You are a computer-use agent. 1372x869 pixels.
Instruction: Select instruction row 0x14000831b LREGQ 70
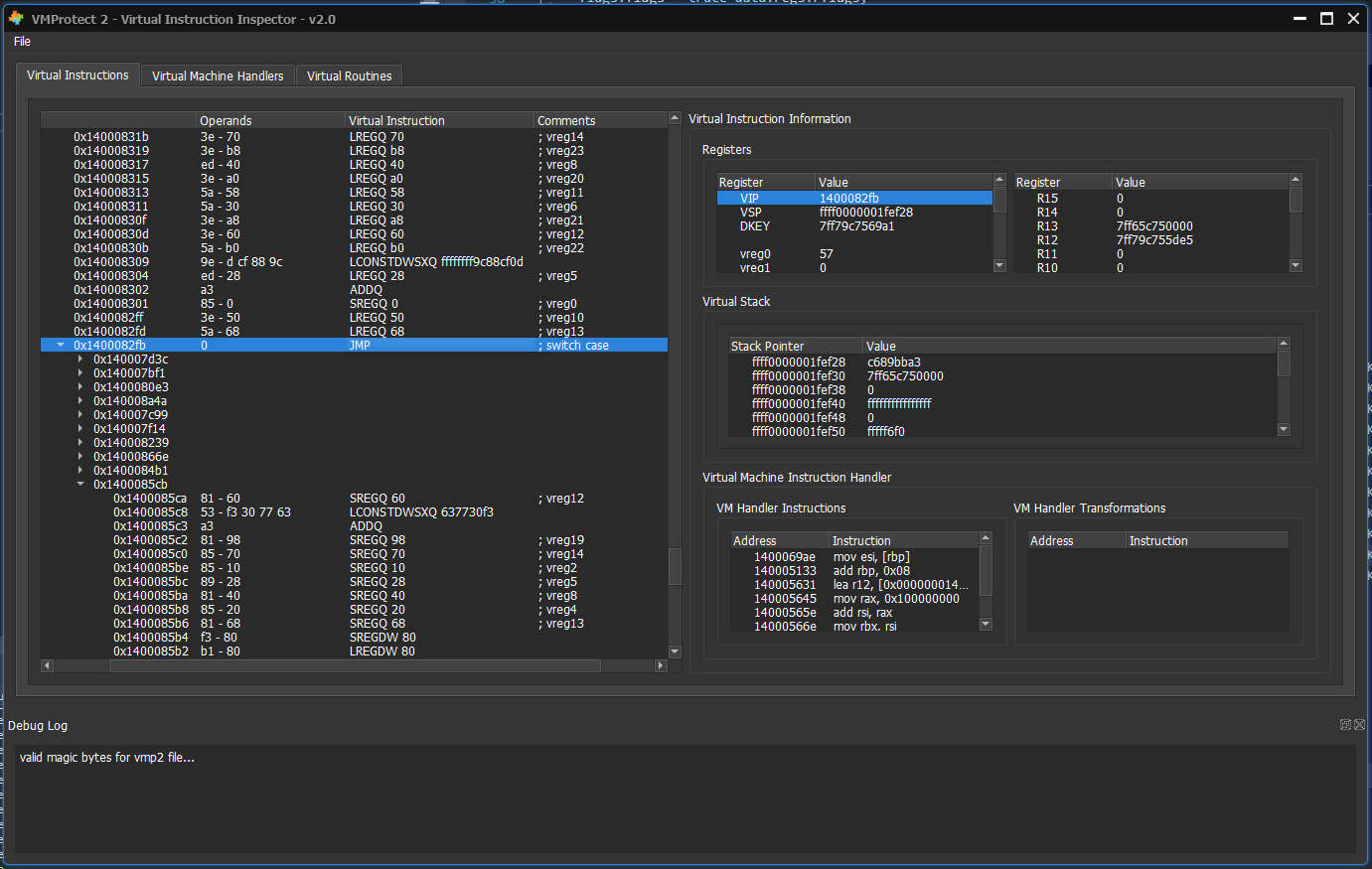pyautogui.click(x=354, y=137)
